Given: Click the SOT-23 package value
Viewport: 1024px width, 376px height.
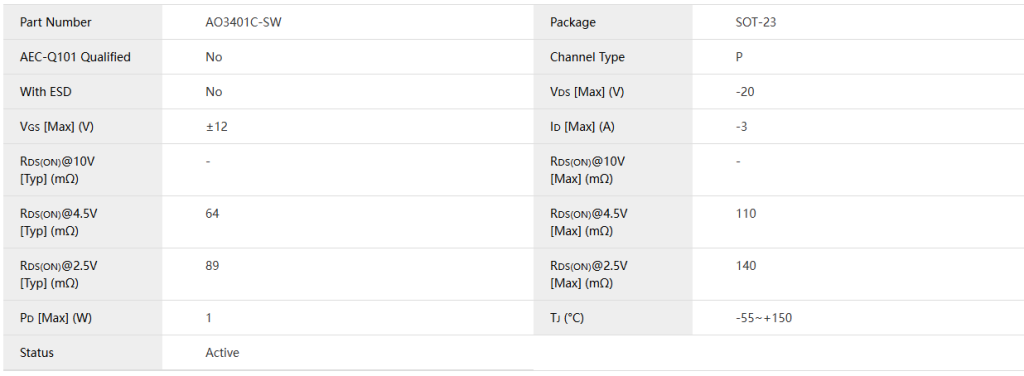Looking at the screenshot, I should pyautogui.click(x=756, y=22).
